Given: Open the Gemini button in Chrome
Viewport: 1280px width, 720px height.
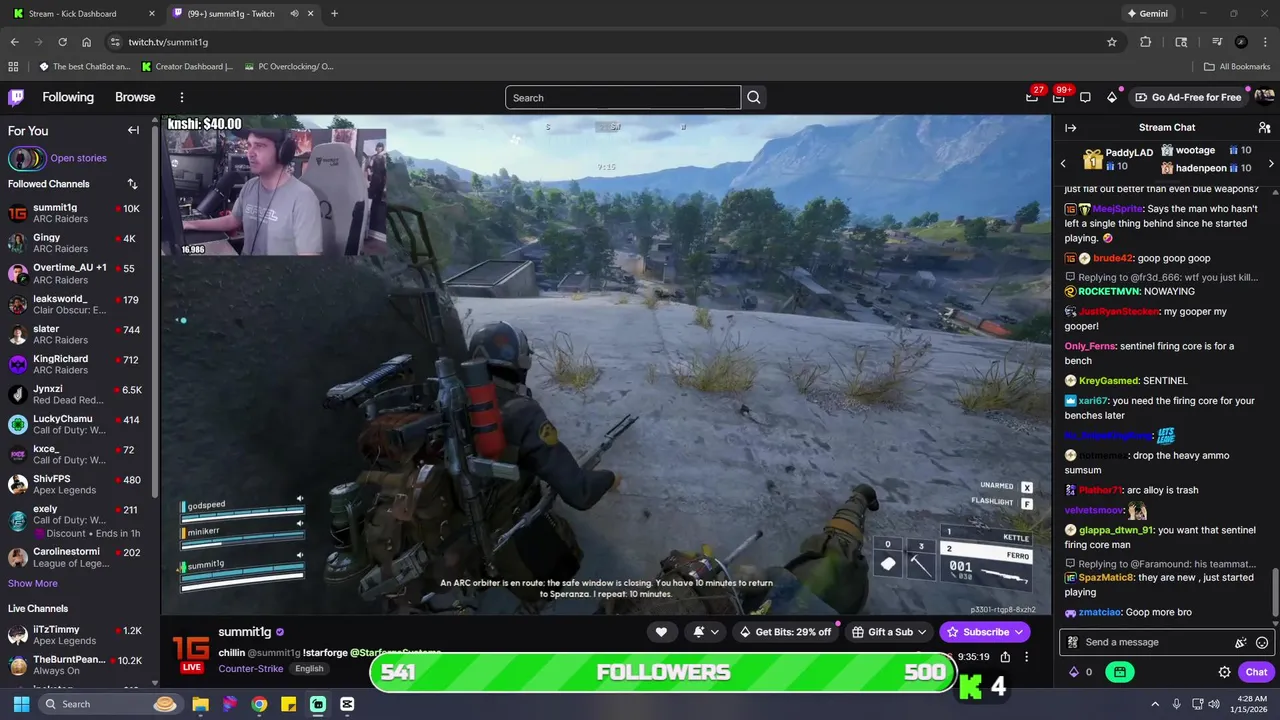Looking at the screenshot, I should [1147, 14].
